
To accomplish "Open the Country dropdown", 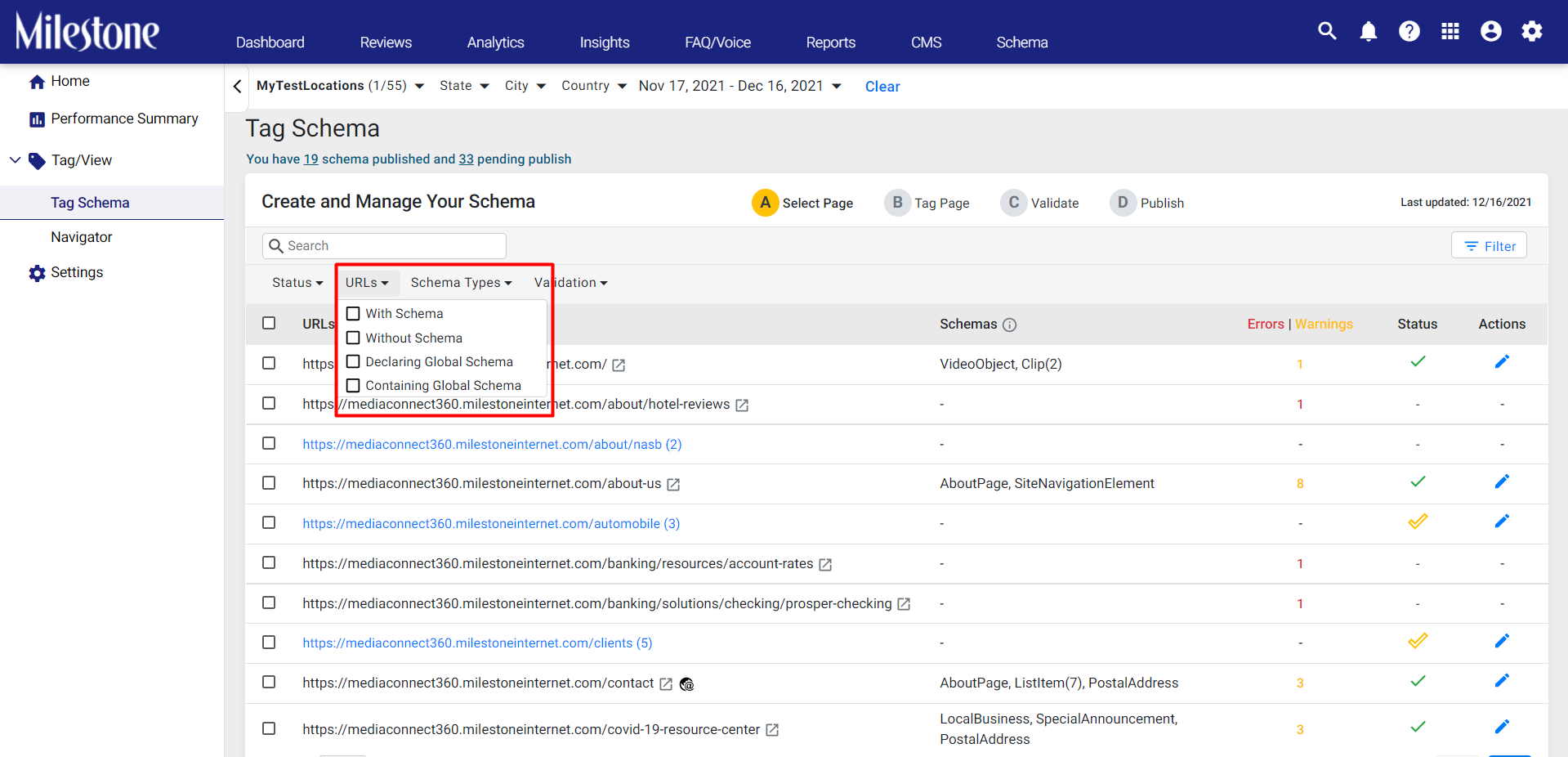I will coord(594,86).
